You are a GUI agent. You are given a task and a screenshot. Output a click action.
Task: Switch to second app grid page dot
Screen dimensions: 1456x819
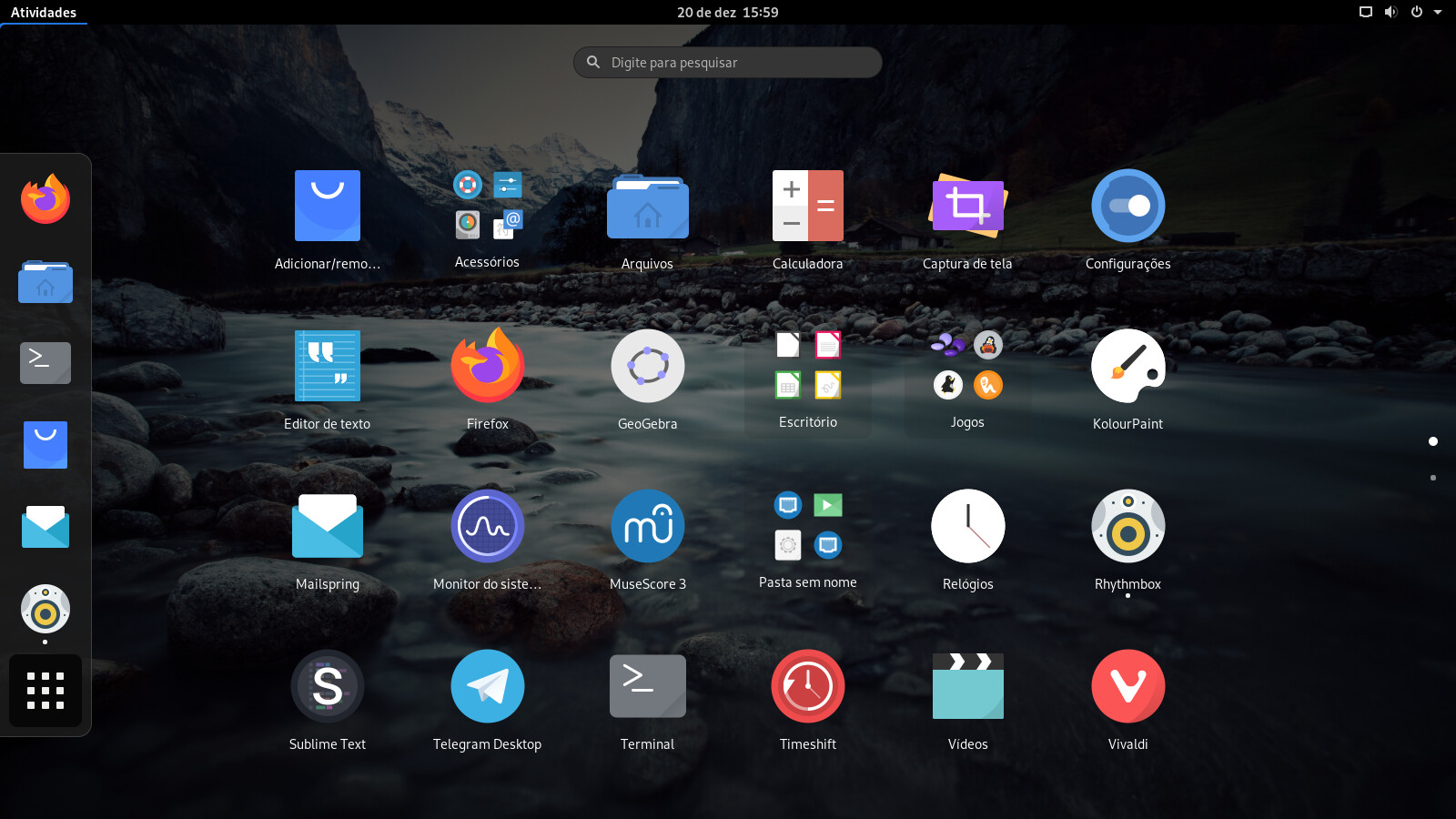[x=1433, y=478]
